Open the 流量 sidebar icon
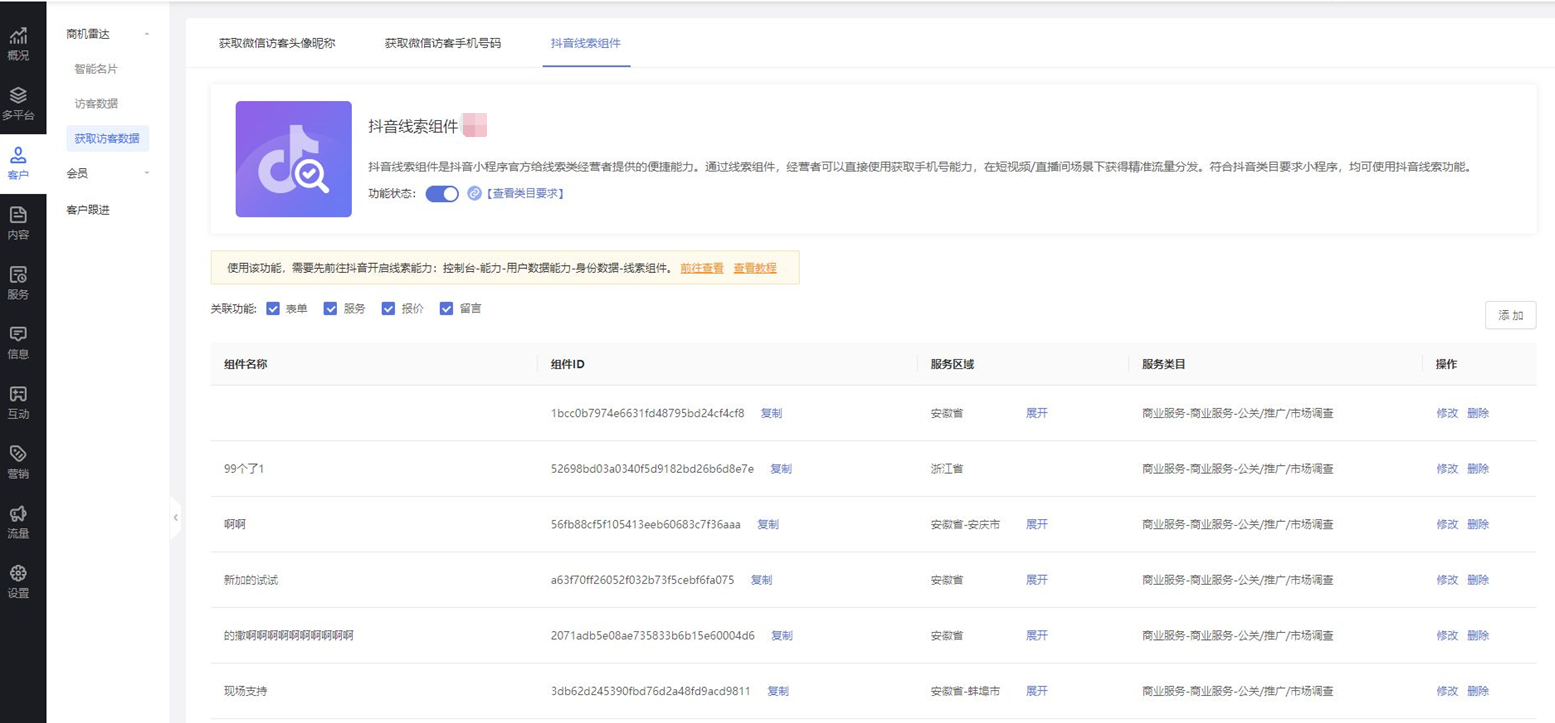The width and height of the screenshot is (1555, 723). pos(18,522)
